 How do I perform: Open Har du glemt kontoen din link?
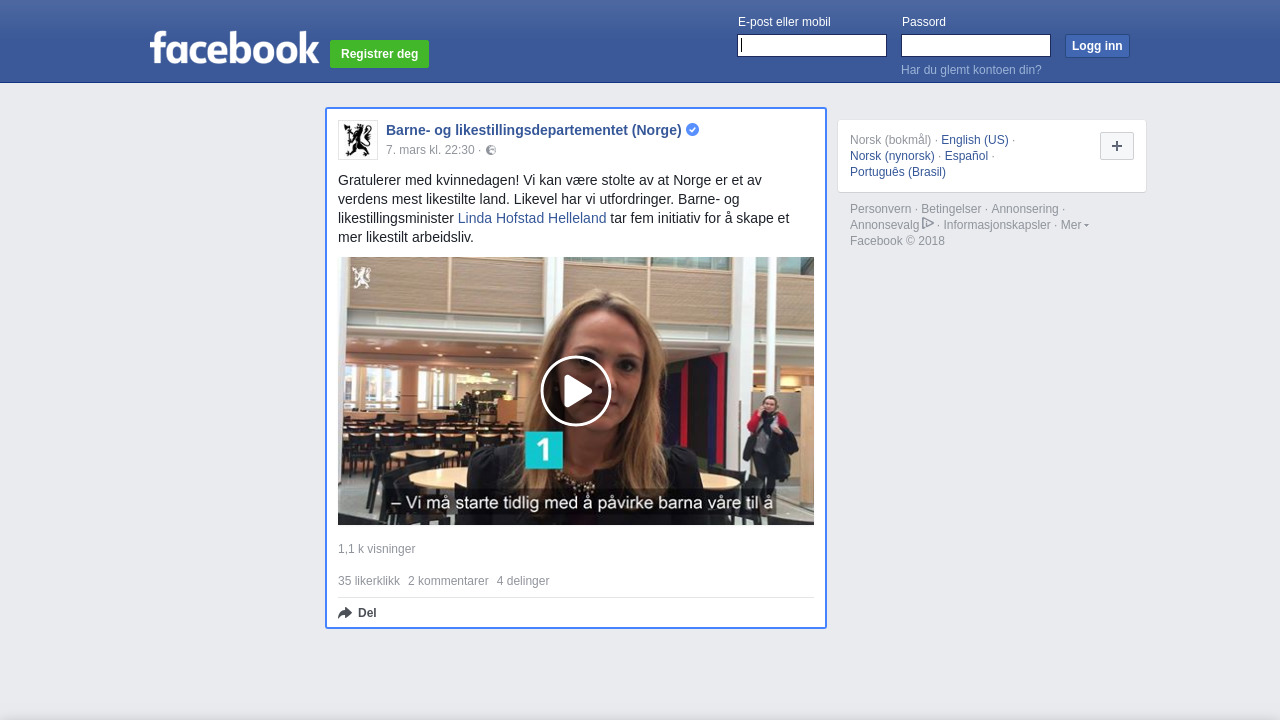[971, 70]
